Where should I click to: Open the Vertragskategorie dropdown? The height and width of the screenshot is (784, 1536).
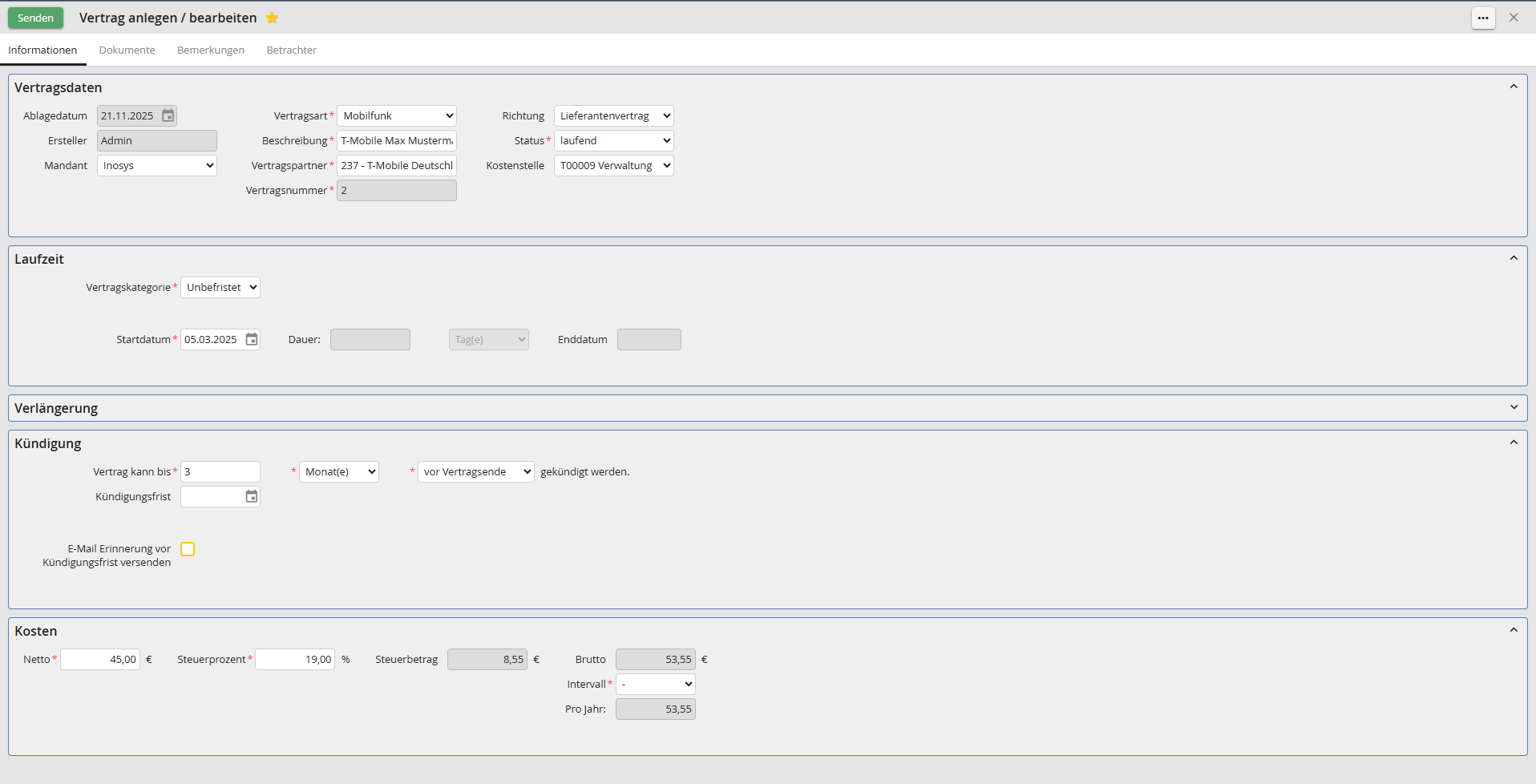(220, 287)
